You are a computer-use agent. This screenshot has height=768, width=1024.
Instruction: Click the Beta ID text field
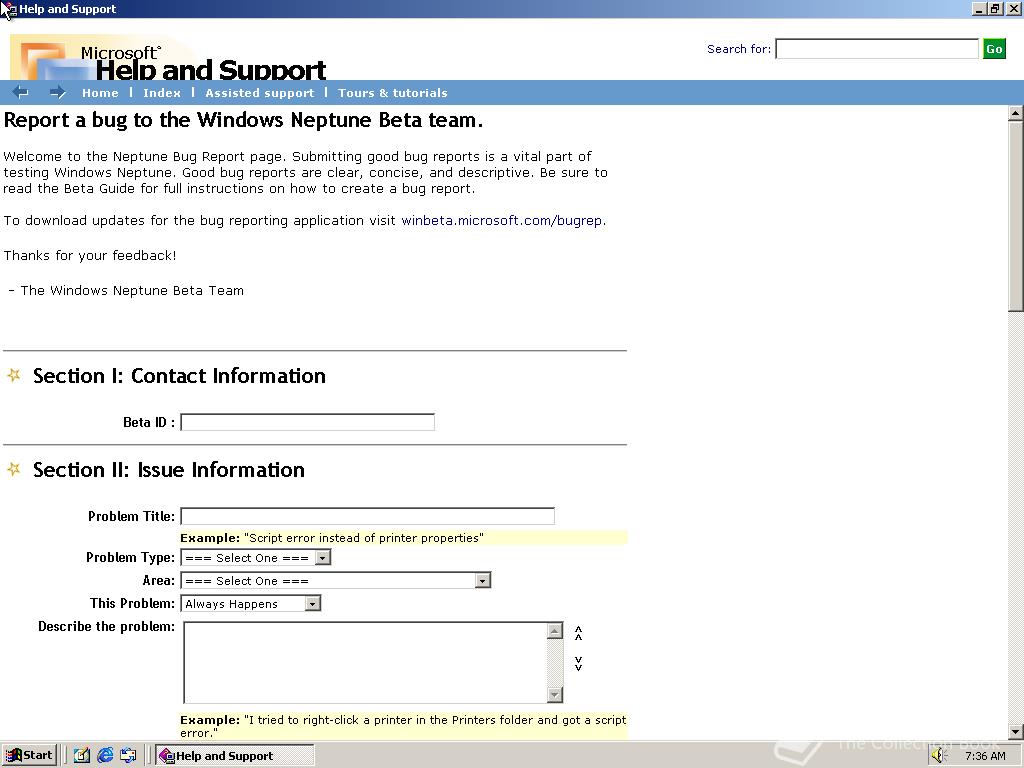[x=307, y=422]
